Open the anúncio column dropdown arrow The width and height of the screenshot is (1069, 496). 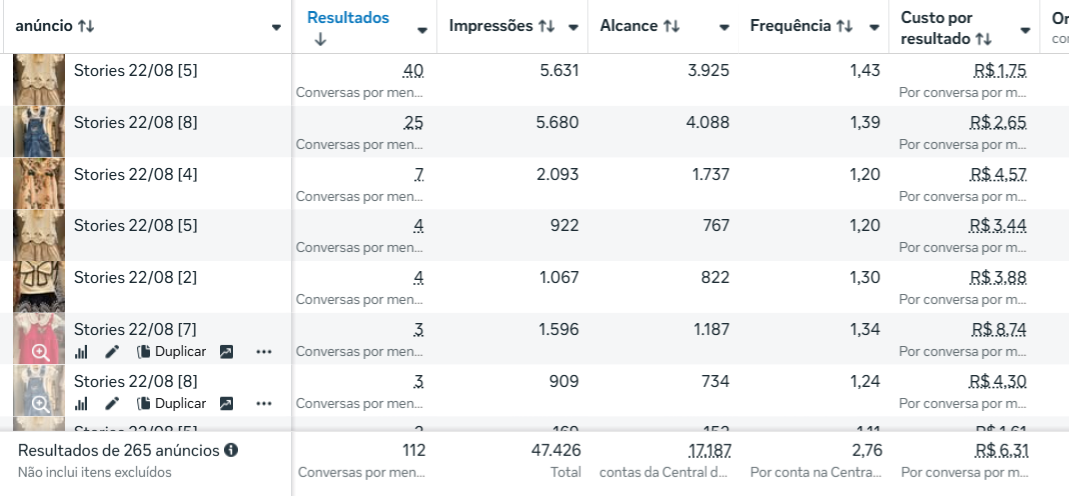276,27
